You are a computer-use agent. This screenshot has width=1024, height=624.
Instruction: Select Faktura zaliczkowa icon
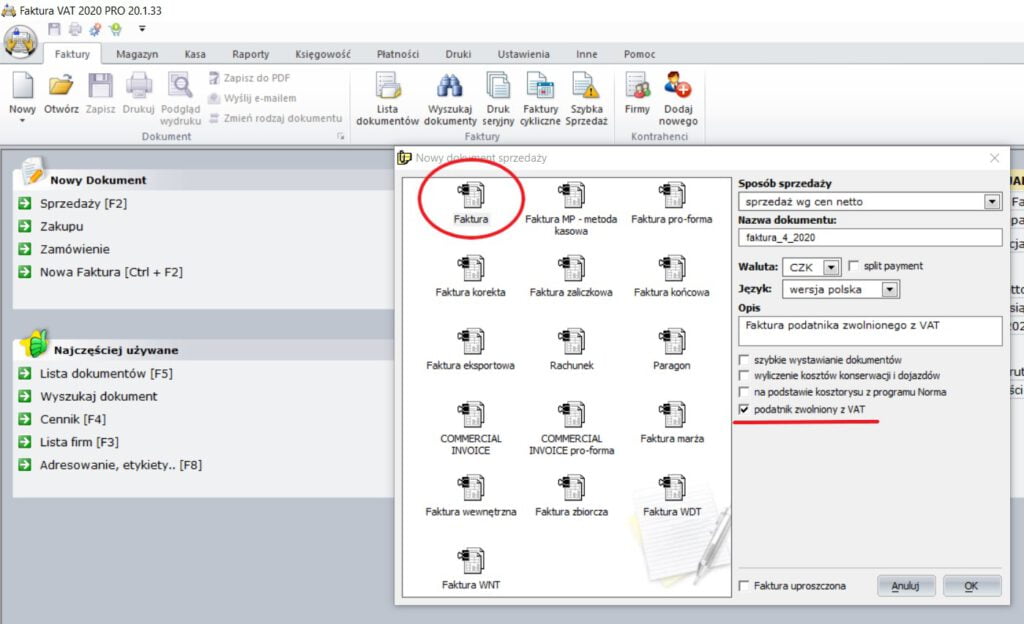pos(571,268)
